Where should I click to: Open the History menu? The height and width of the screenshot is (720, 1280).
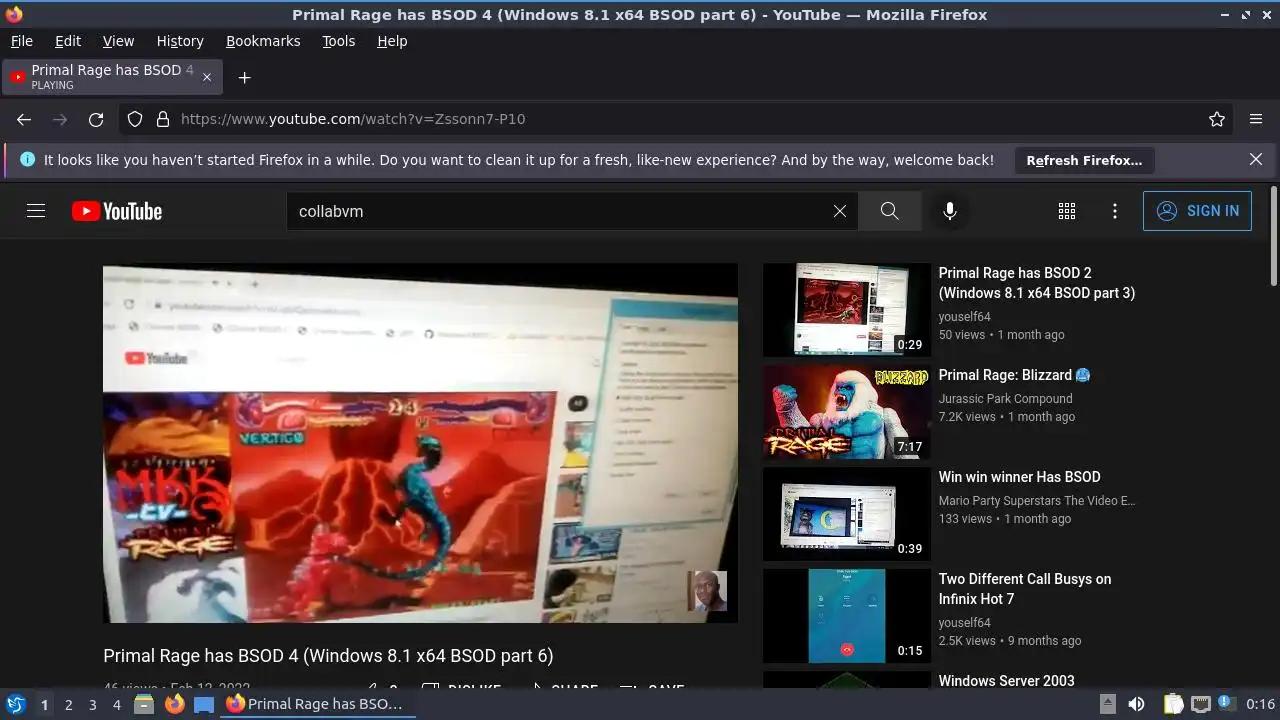click(x=180, y=41)
